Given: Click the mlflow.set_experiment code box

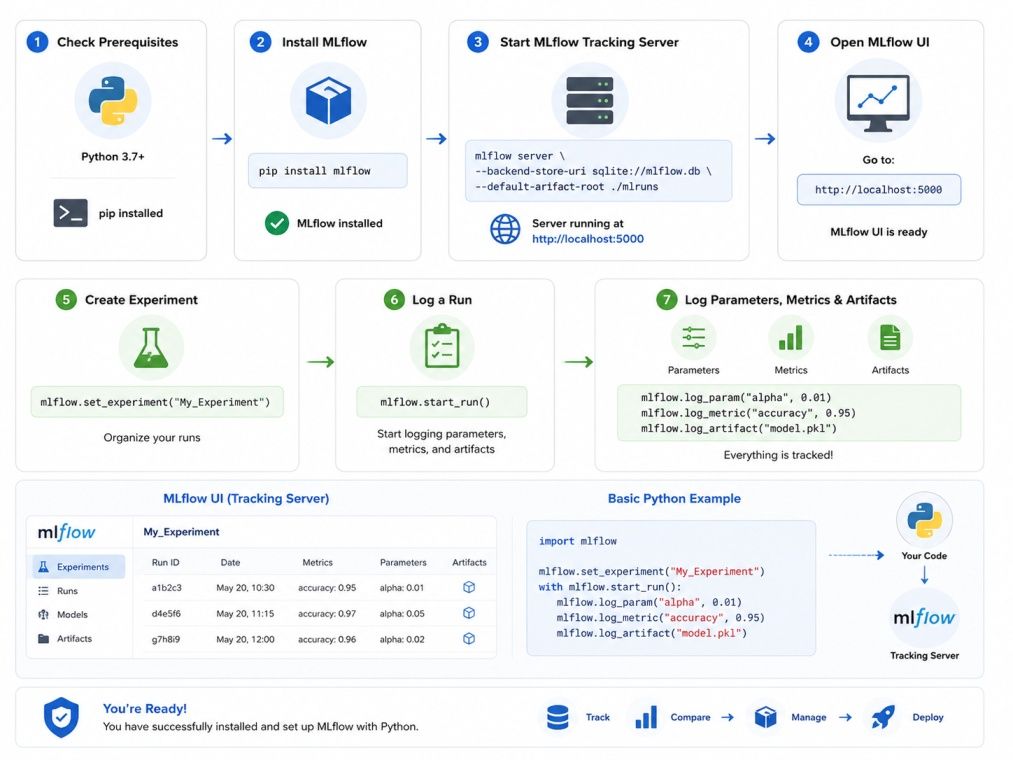Looking at the screenshot, I should pyautogui.click(x=157, y=402).
